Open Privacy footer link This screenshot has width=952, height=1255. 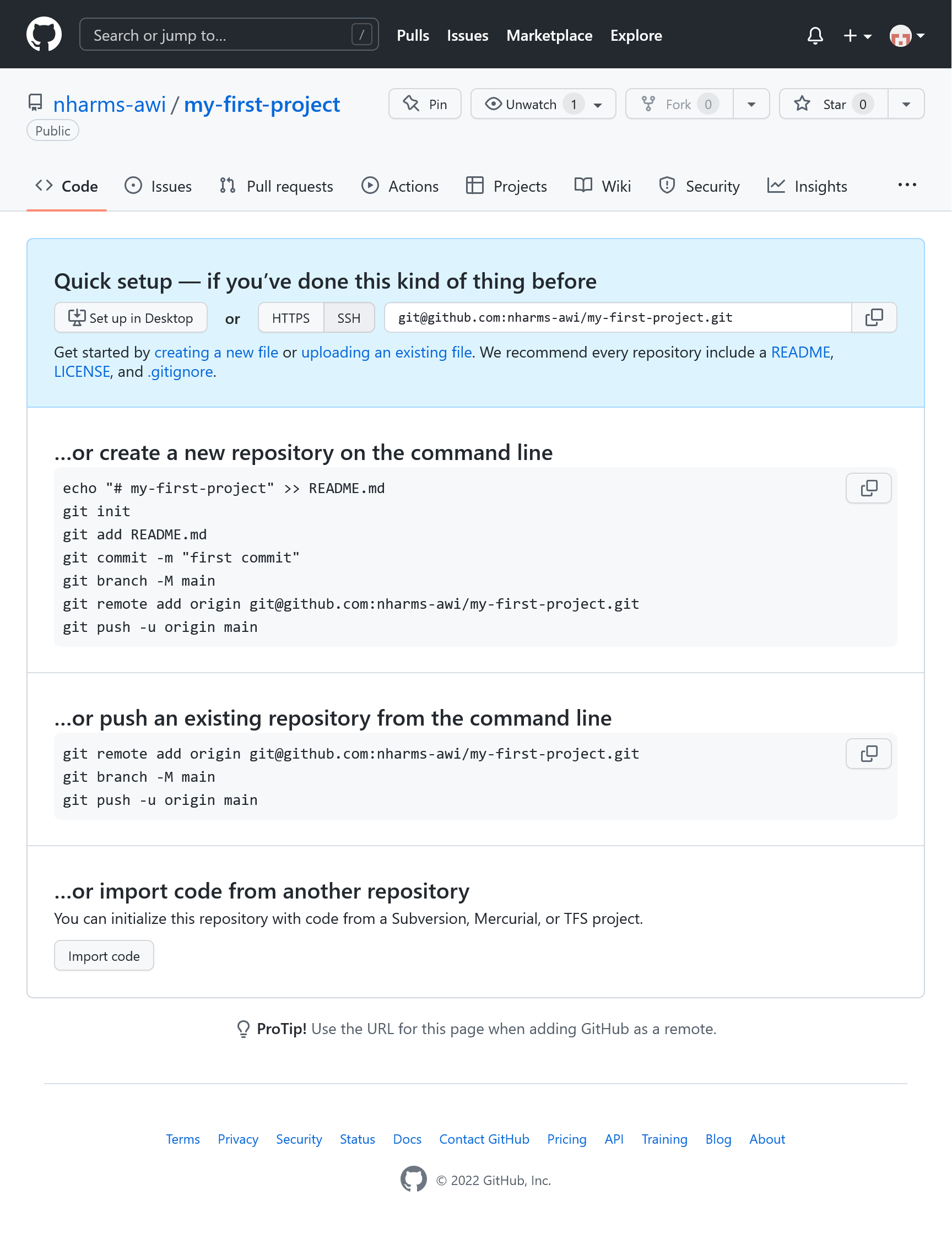tap(237, 1139)
